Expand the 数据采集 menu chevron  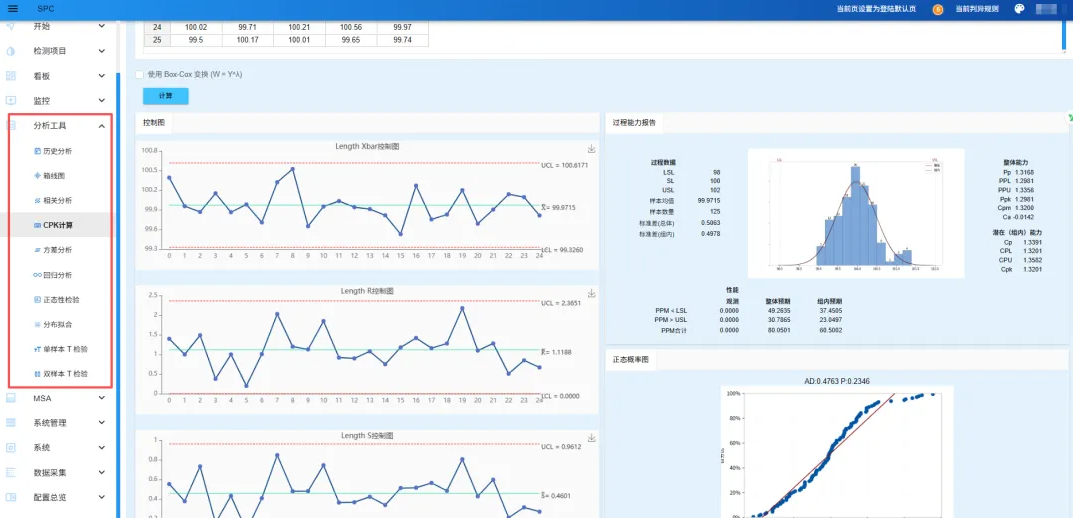[102, 472]
